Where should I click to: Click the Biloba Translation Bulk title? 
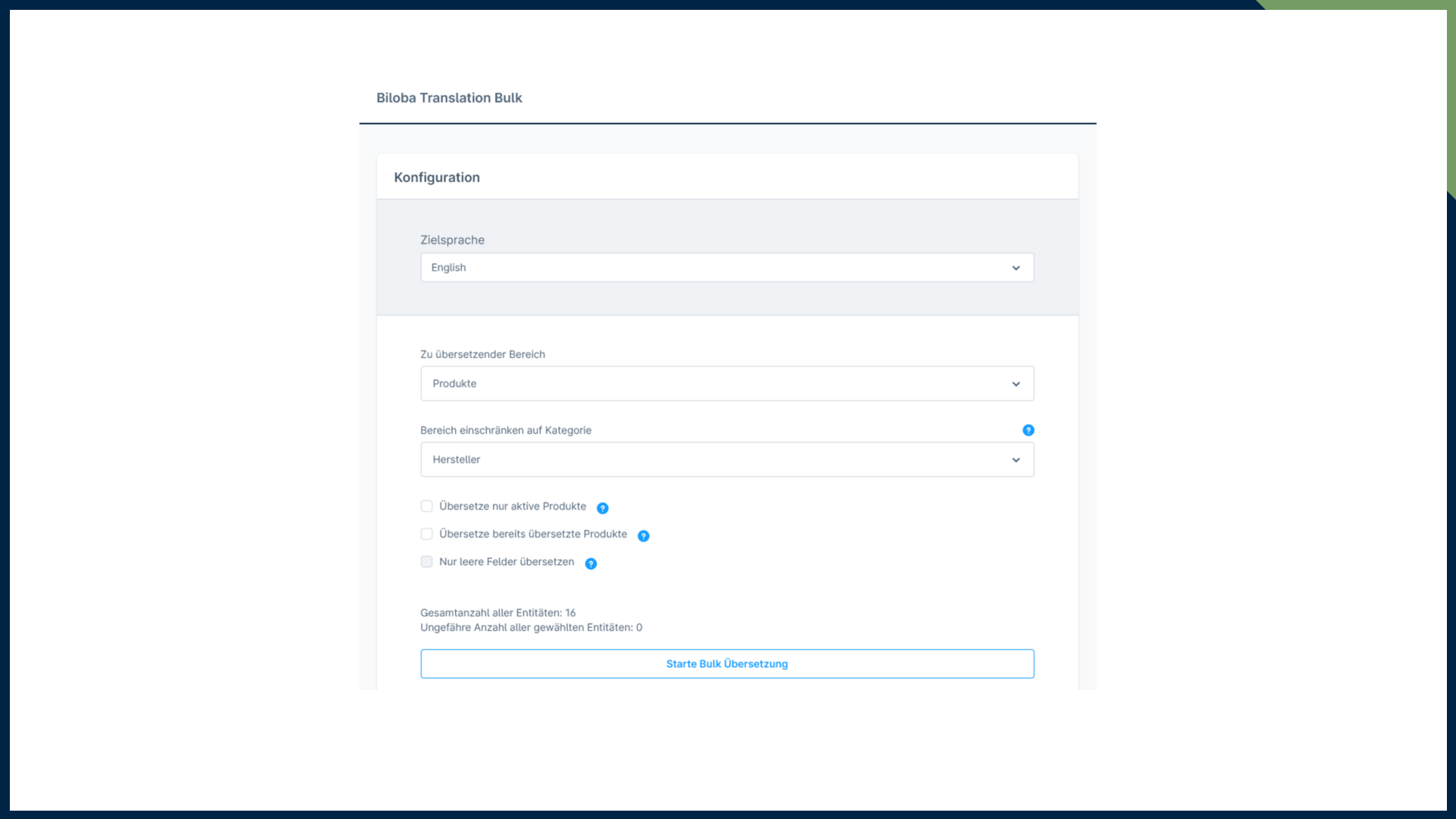pos(449,98)
